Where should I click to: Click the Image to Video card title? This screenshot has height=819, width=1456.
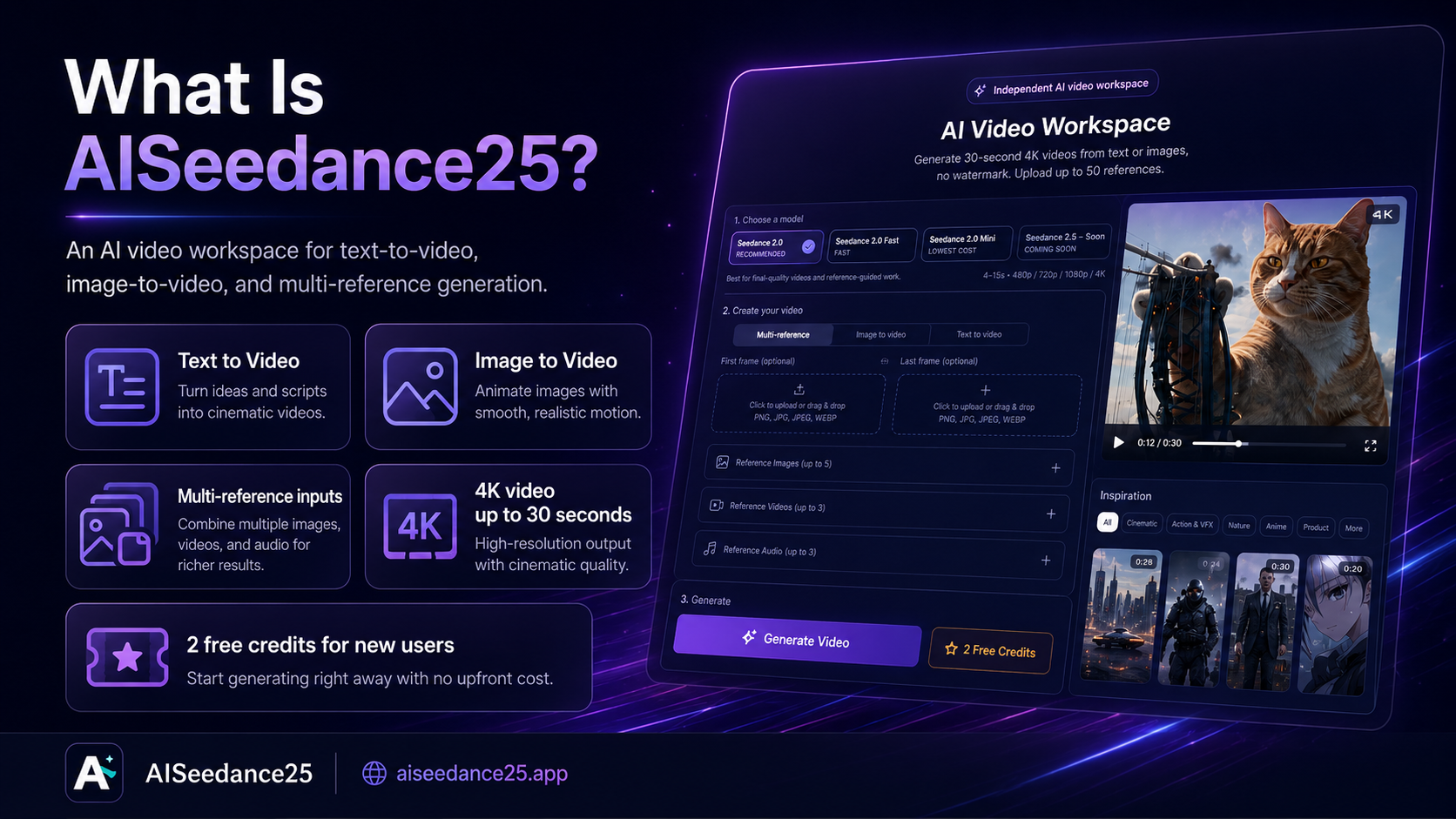click(546, 361)
